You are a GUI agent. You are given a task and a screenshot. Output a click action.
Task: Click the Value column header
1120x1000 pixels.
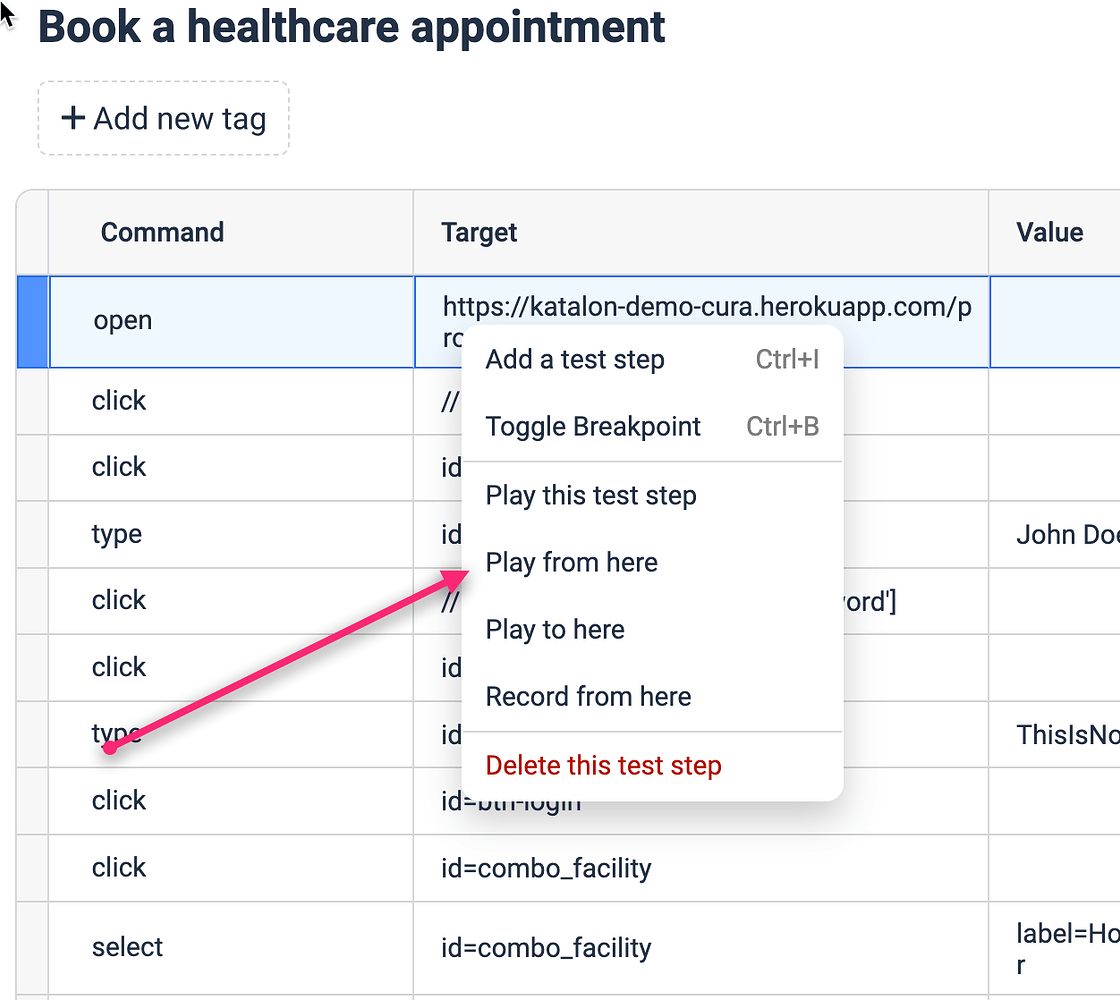[x=1050, y=232]
